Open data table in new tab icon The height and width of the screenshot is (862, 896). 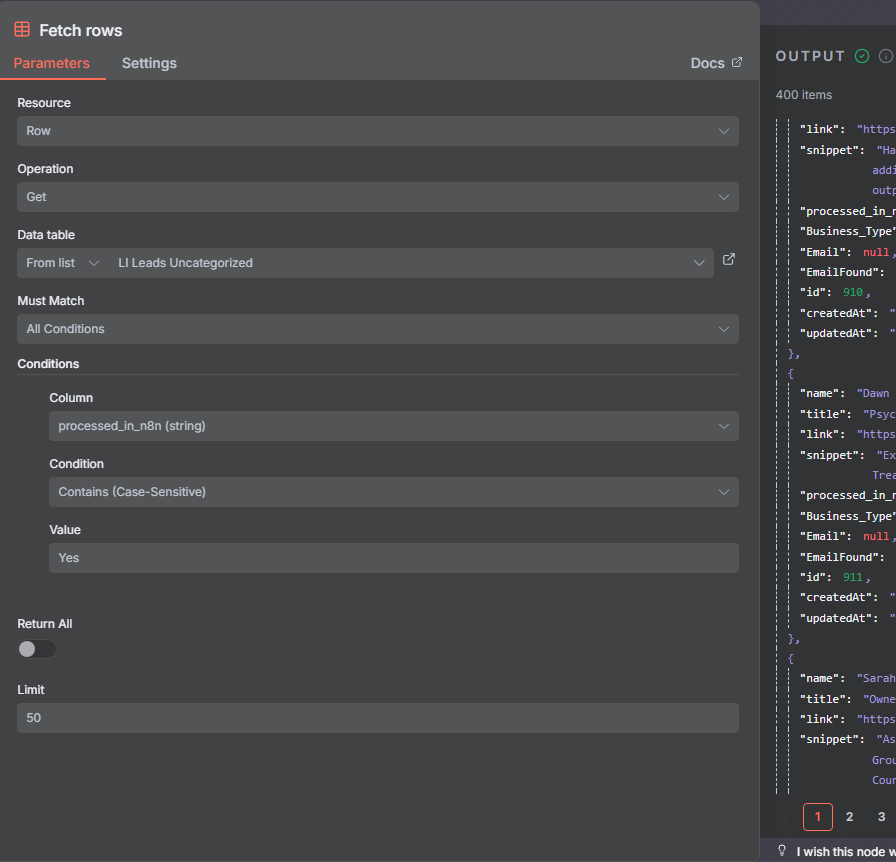[x=729, y=260]
